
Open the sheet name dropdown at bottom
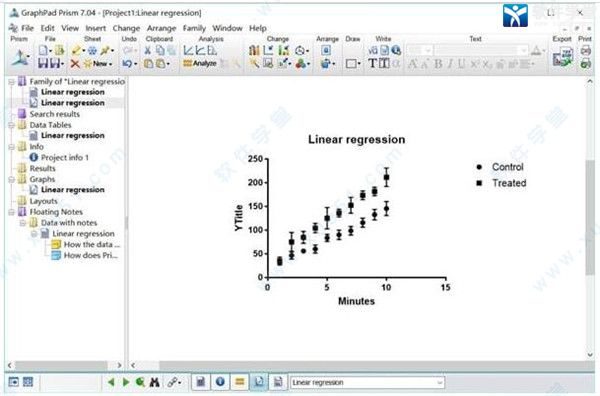(440, 382)
